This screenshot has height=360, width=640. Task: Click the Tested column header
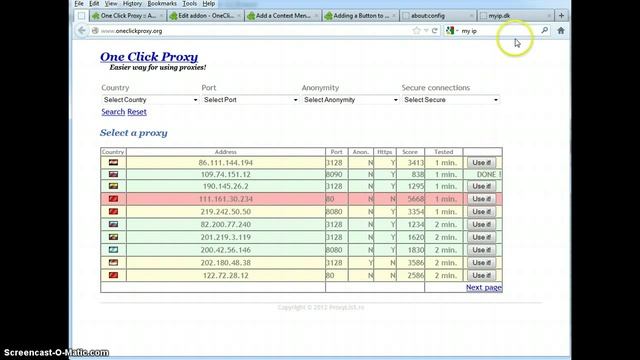(x=444, y=152)
